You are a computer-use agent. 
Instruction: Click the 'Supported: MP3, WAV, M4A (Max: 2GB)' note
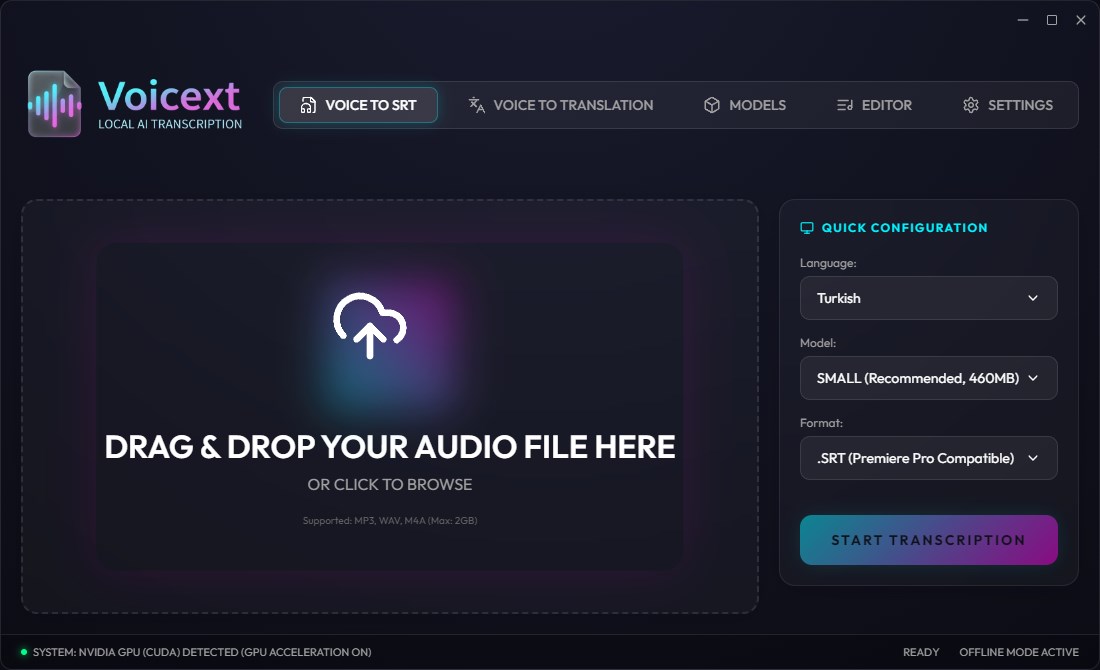coord(390,521)
